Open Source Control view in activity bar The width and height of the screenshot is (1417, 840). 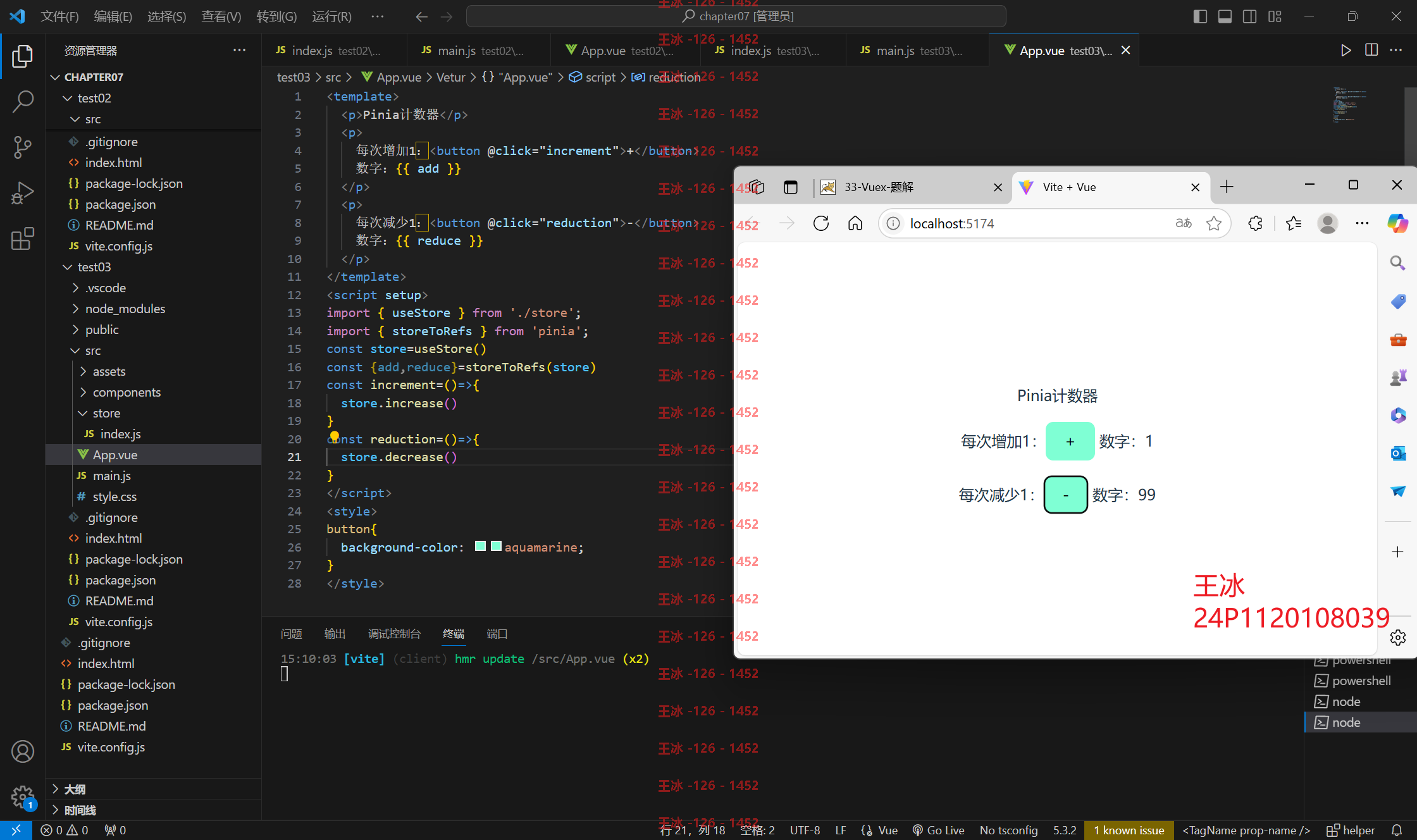pos(22,147)
